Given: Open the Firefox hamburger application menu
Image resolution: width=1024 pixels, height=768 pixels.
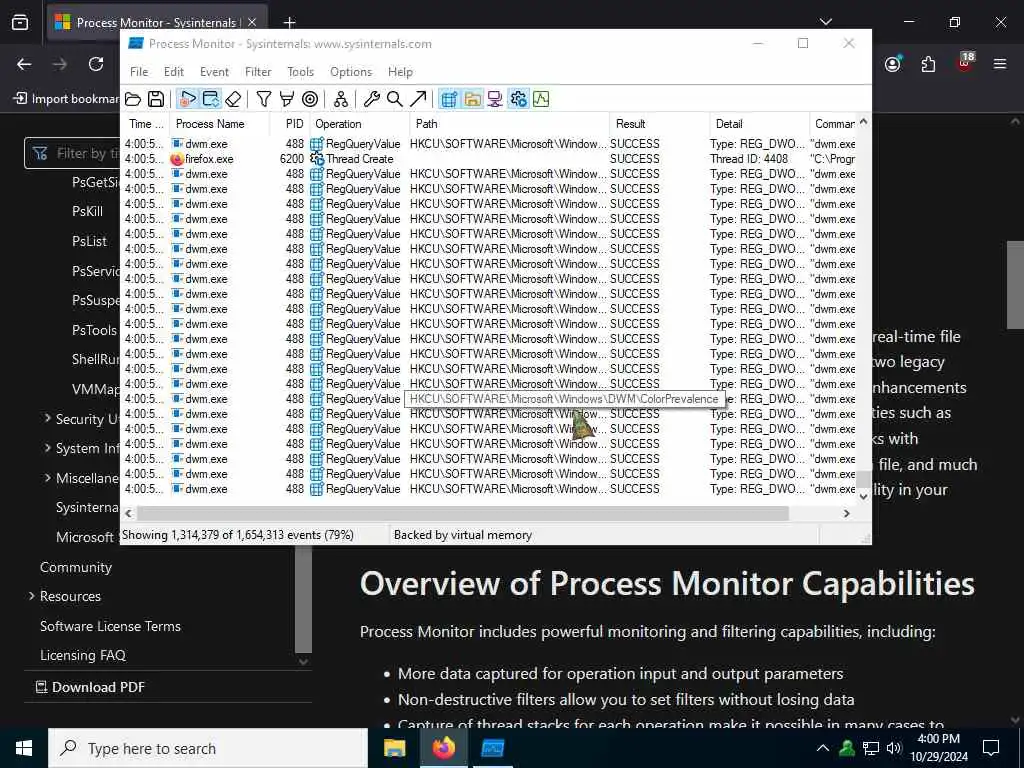Looking at the screenshot, I should pos(1000,64).
